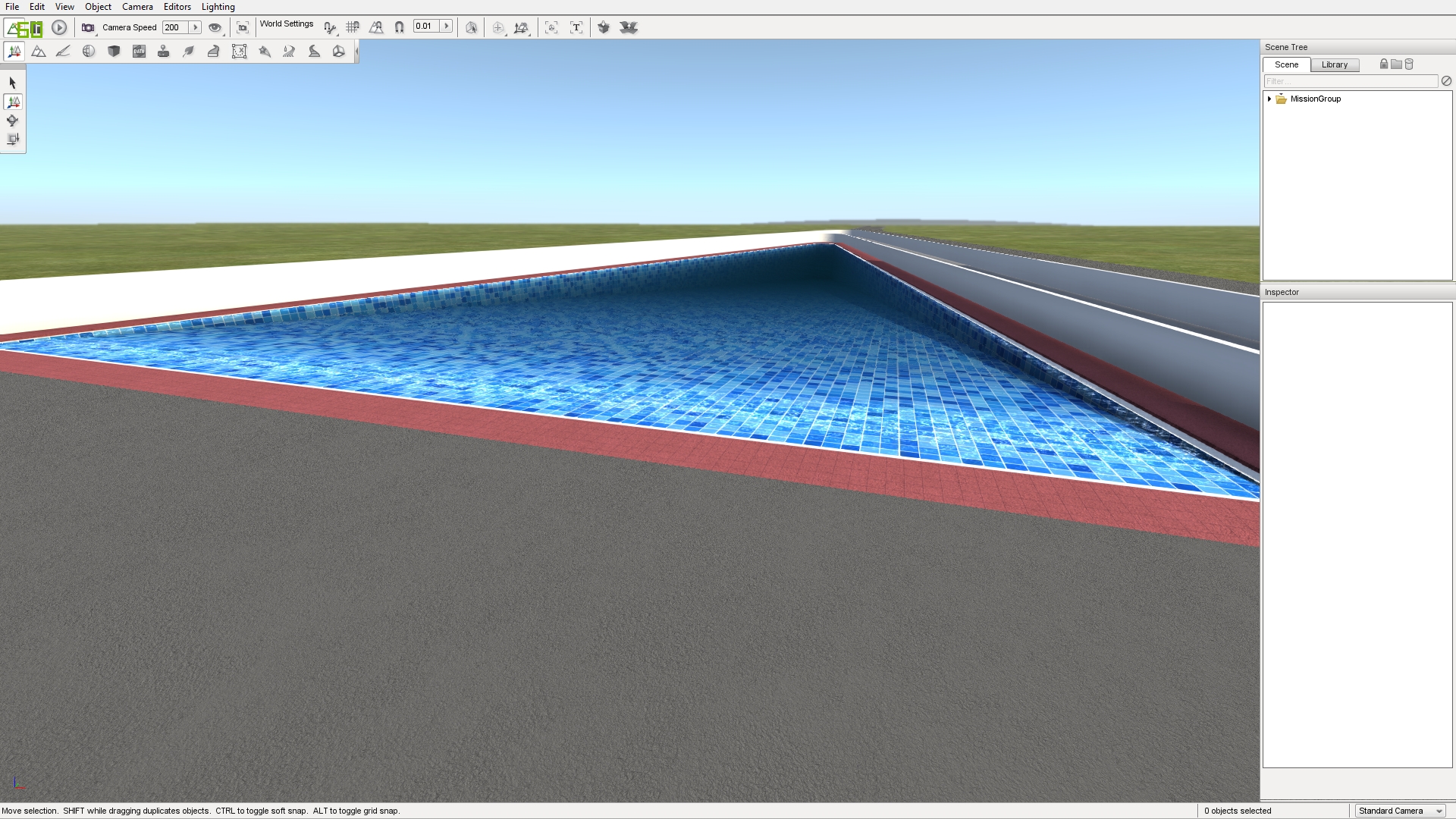Screen dimensions: 1456x819
Task: Select the Terrain Painter brush icon
Action: tap(64, 52)
